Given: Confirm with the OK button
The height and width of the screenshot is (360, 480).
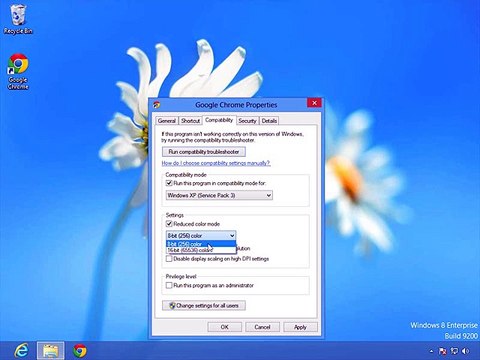Looking at the screenshot, I should click(225, 327).
